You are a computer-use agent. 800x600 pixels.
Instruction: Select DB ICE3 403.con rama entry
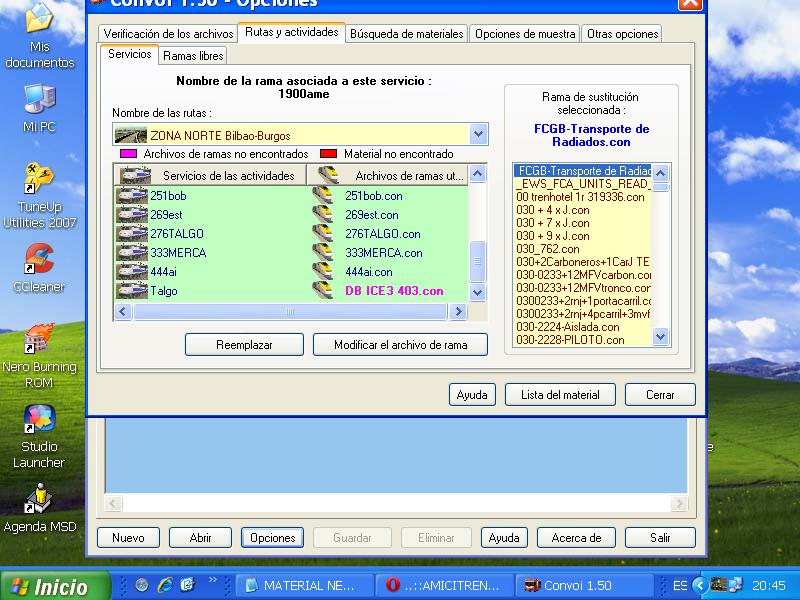[x=394, y=291]
